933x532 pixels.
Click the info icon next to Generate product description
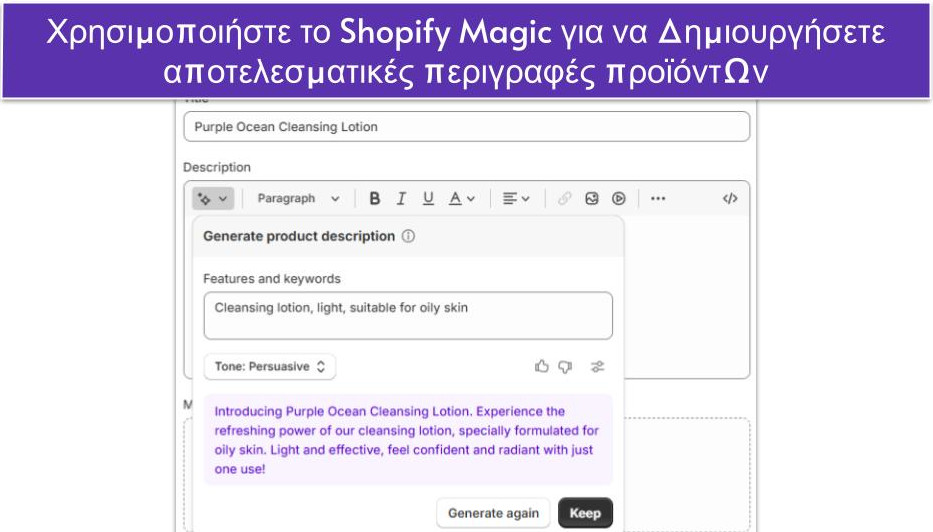pos(408,236)
